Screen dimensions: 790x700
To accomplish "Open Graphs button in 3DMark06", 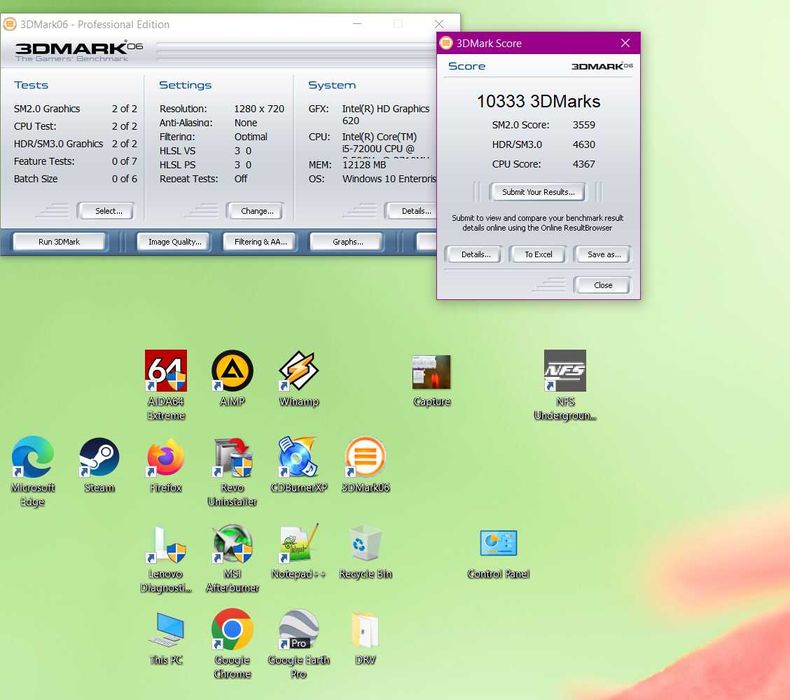I will 348,242.
